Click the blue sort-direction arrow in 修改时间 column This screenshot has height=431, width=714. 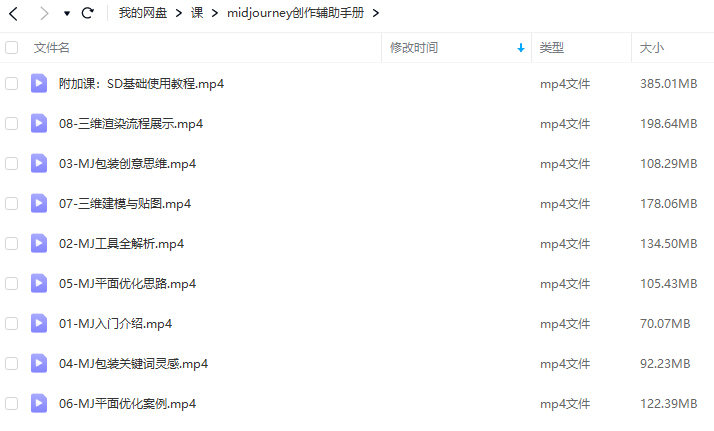tap(520, 48)
